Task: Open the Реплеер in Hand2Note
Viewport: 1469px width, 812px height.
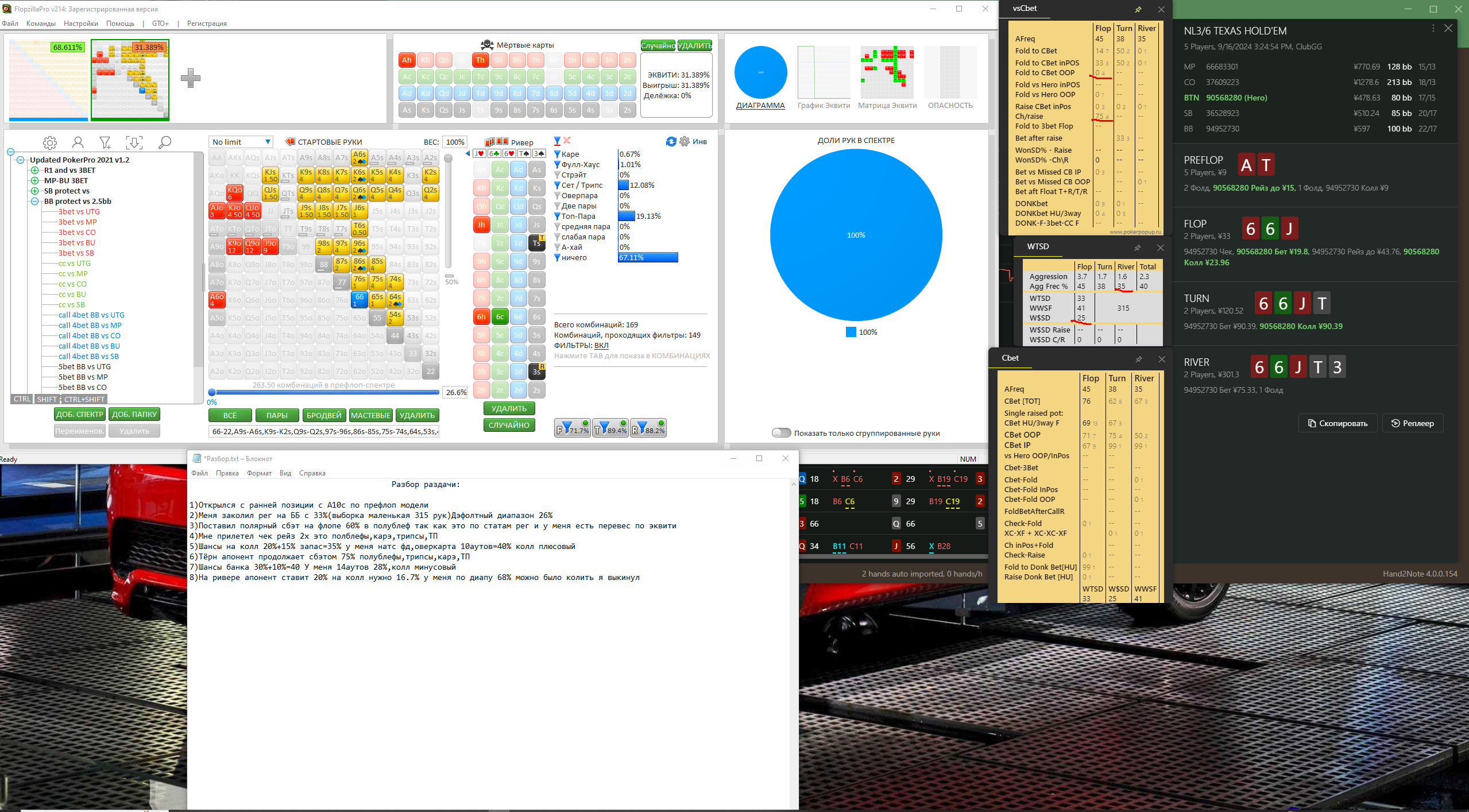Action: click(1412, 423)
